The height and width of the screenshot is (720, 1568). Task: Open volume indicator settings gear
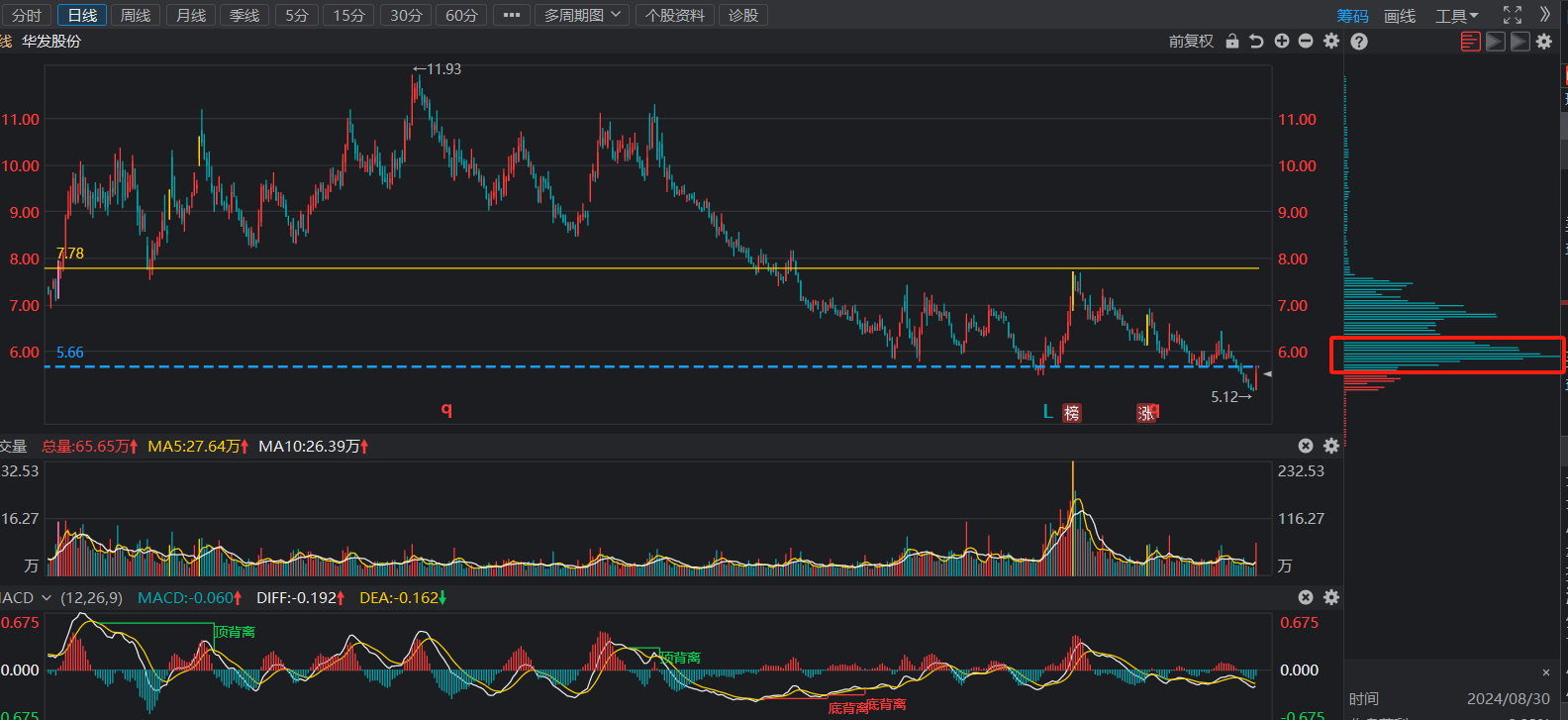[1331, 447]
